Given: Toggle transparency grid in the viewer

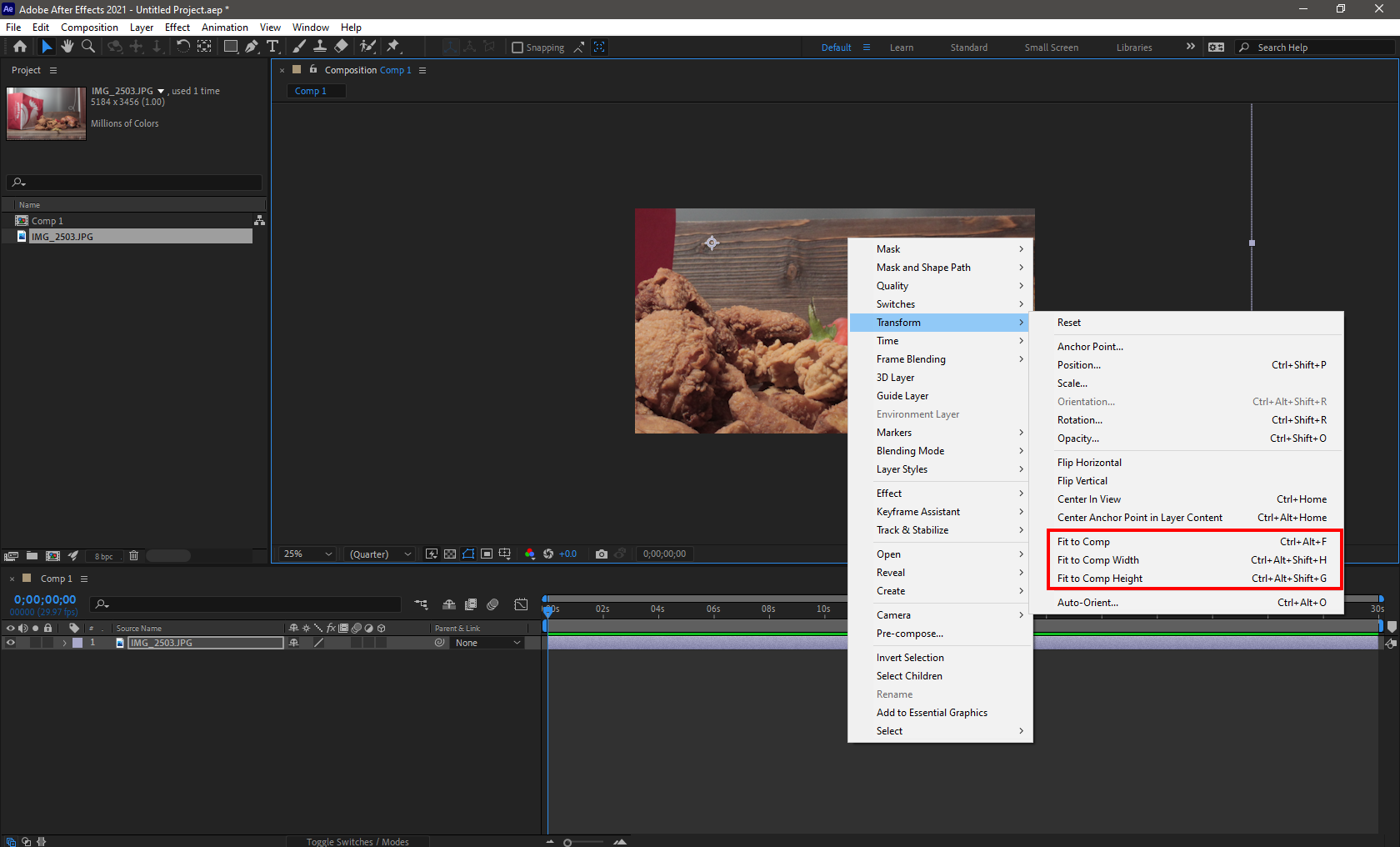Looking at the screenshot, I should click(x=450, y=554).
